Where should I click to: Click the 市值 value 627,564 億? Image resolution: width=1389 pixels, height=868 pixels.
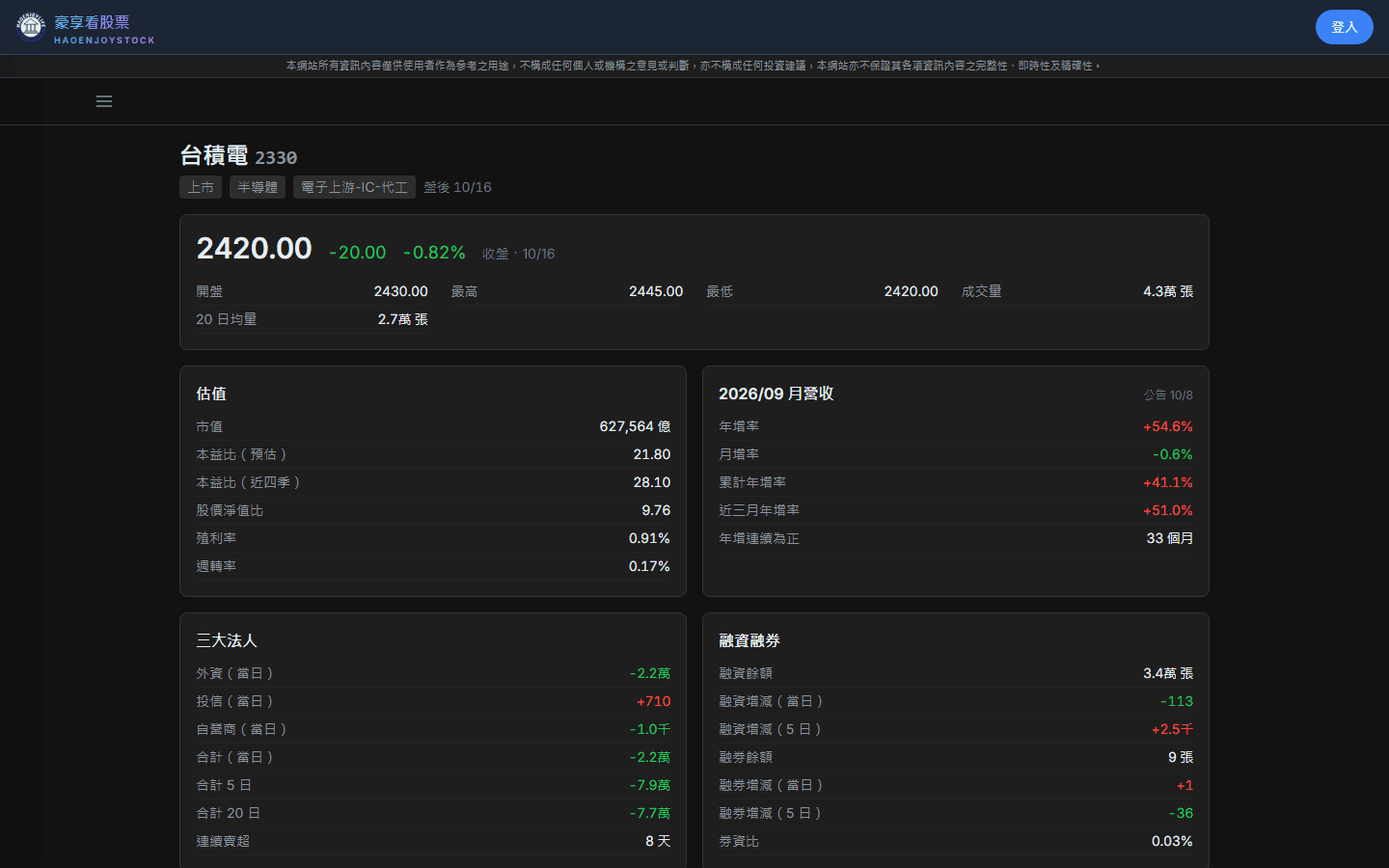(x=635, y=426)
